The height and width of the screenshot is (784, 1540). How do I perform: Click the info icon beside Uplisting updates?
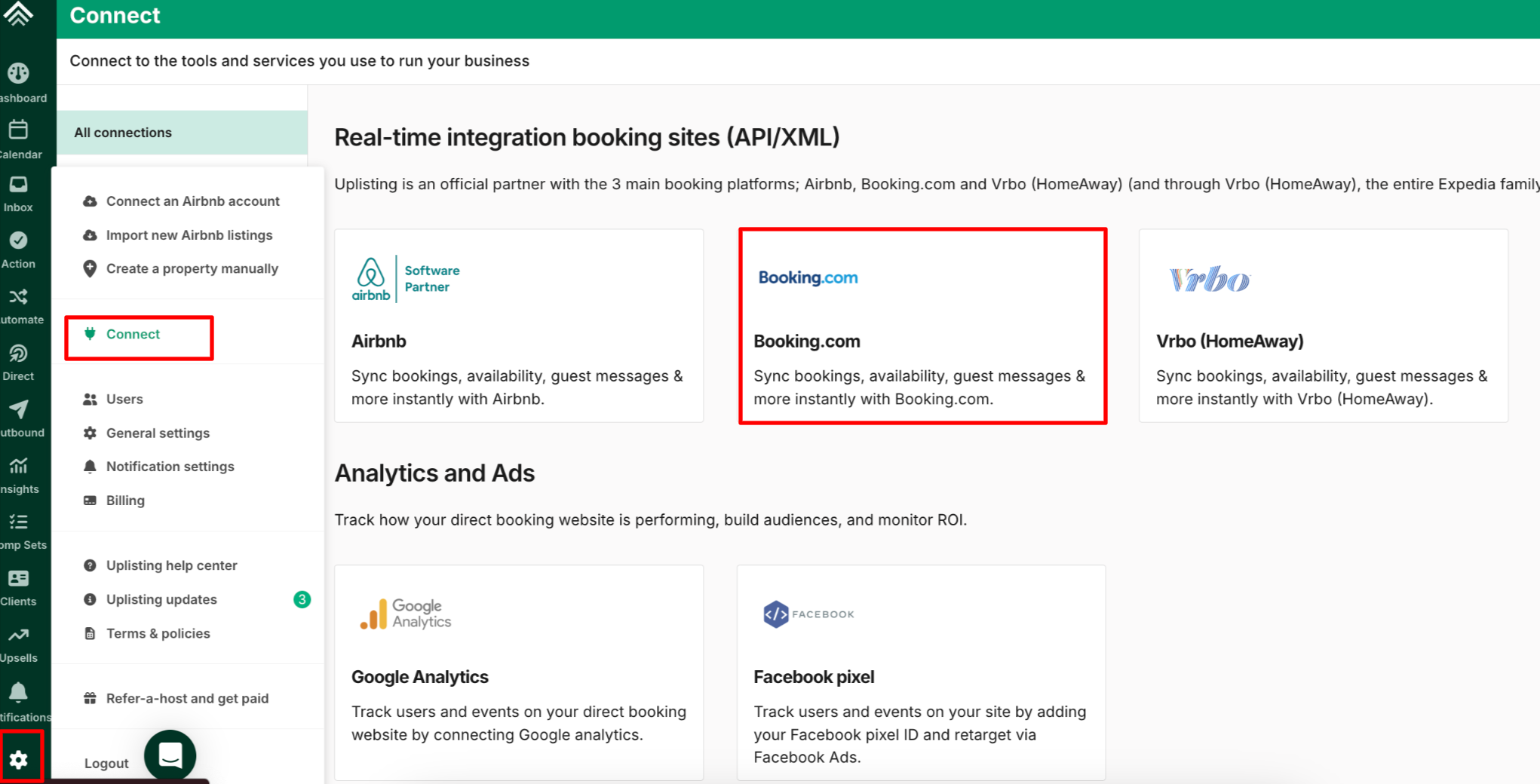coord(90,599)
